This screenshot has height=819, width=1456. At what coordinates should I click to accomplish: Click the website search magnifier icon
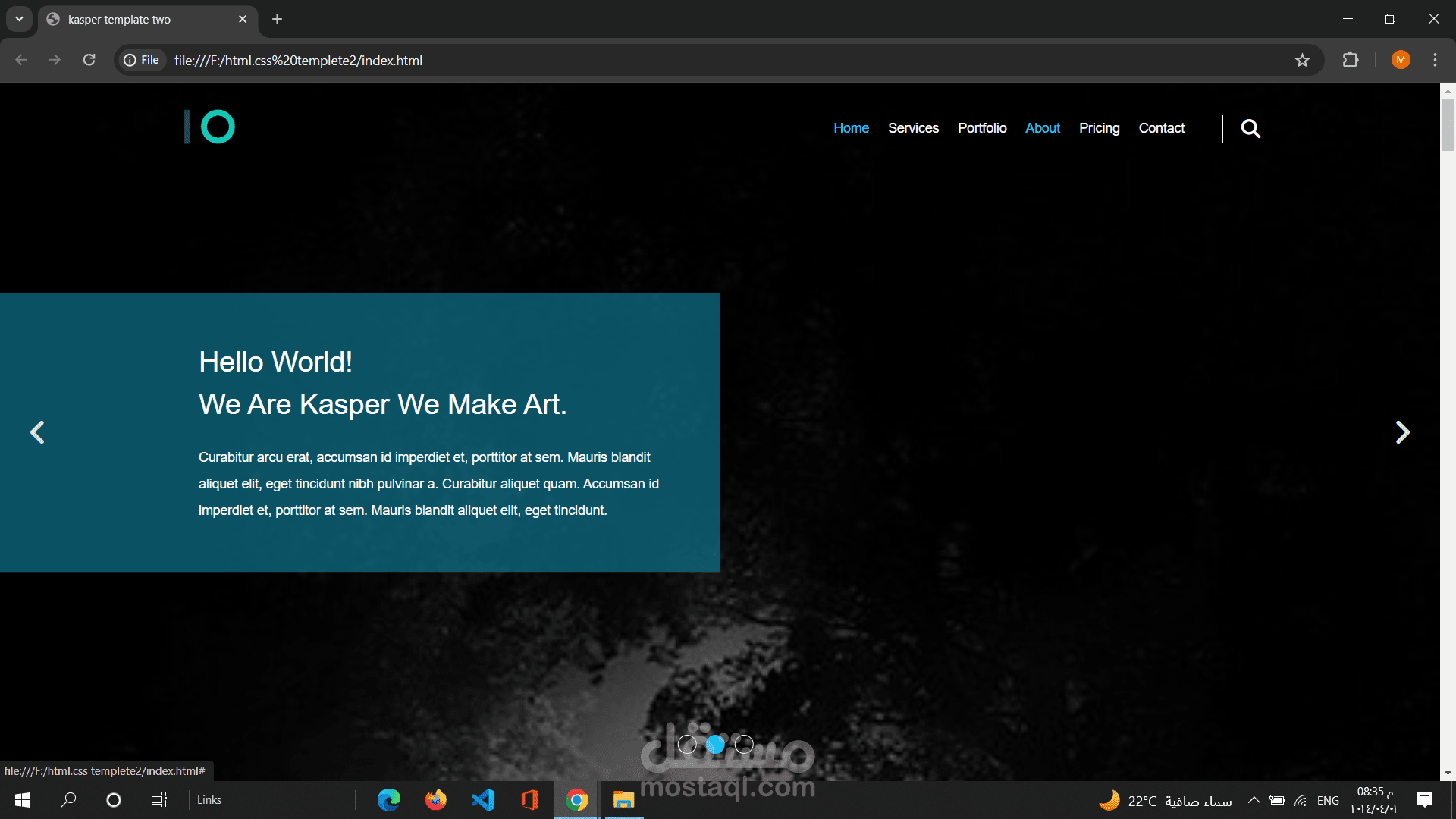pos(1250,129)
